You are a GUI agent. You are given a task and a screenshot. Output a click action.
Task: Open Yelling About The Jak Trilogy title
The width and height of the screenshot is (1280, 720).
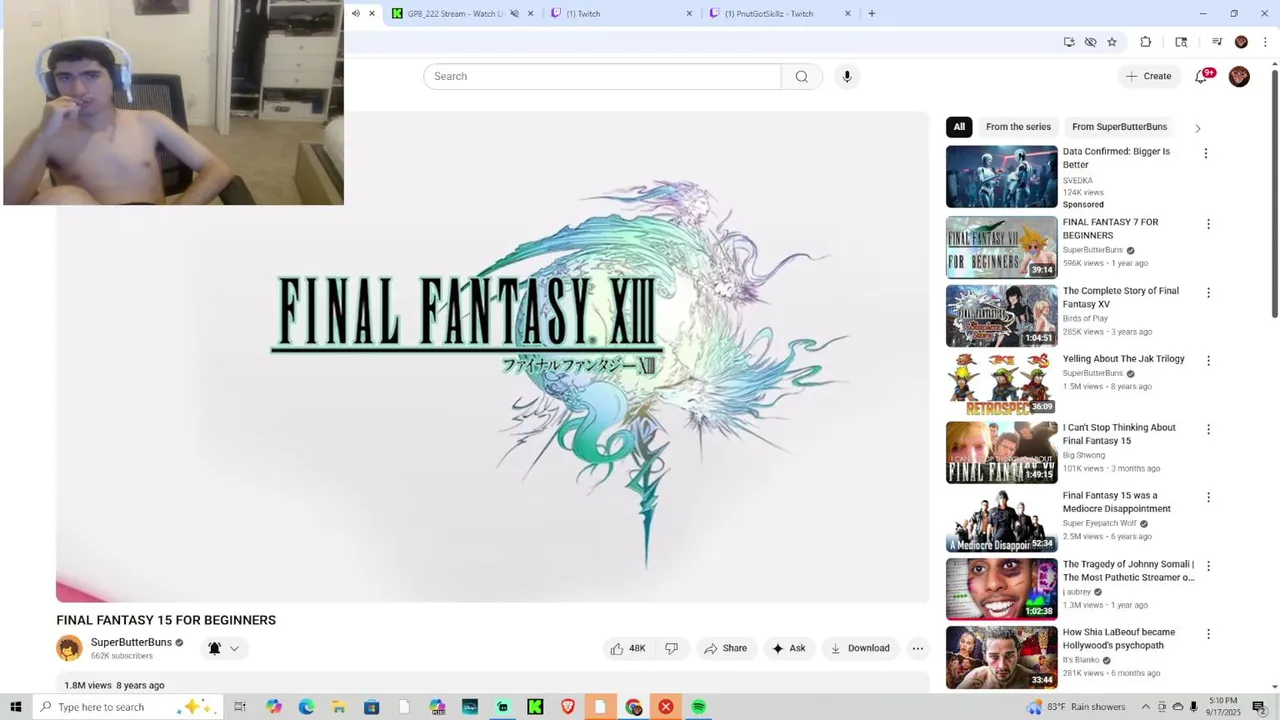pyautogui.click(x=1123, y=359)
